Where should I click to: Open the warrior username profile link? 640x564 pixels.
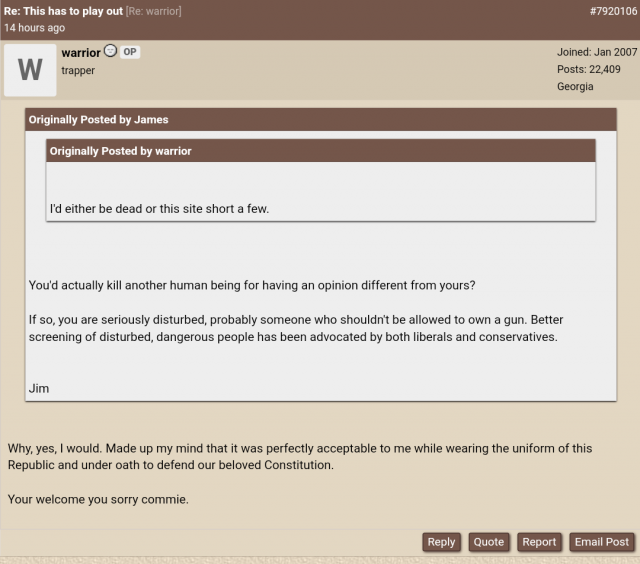click(81, 53)
